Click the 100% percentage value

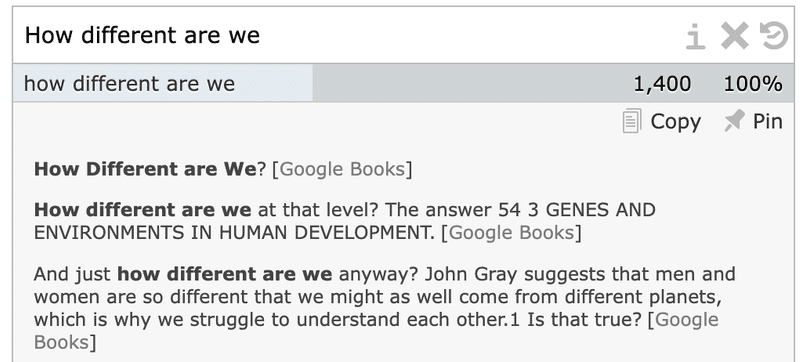(x=753, y=84)
